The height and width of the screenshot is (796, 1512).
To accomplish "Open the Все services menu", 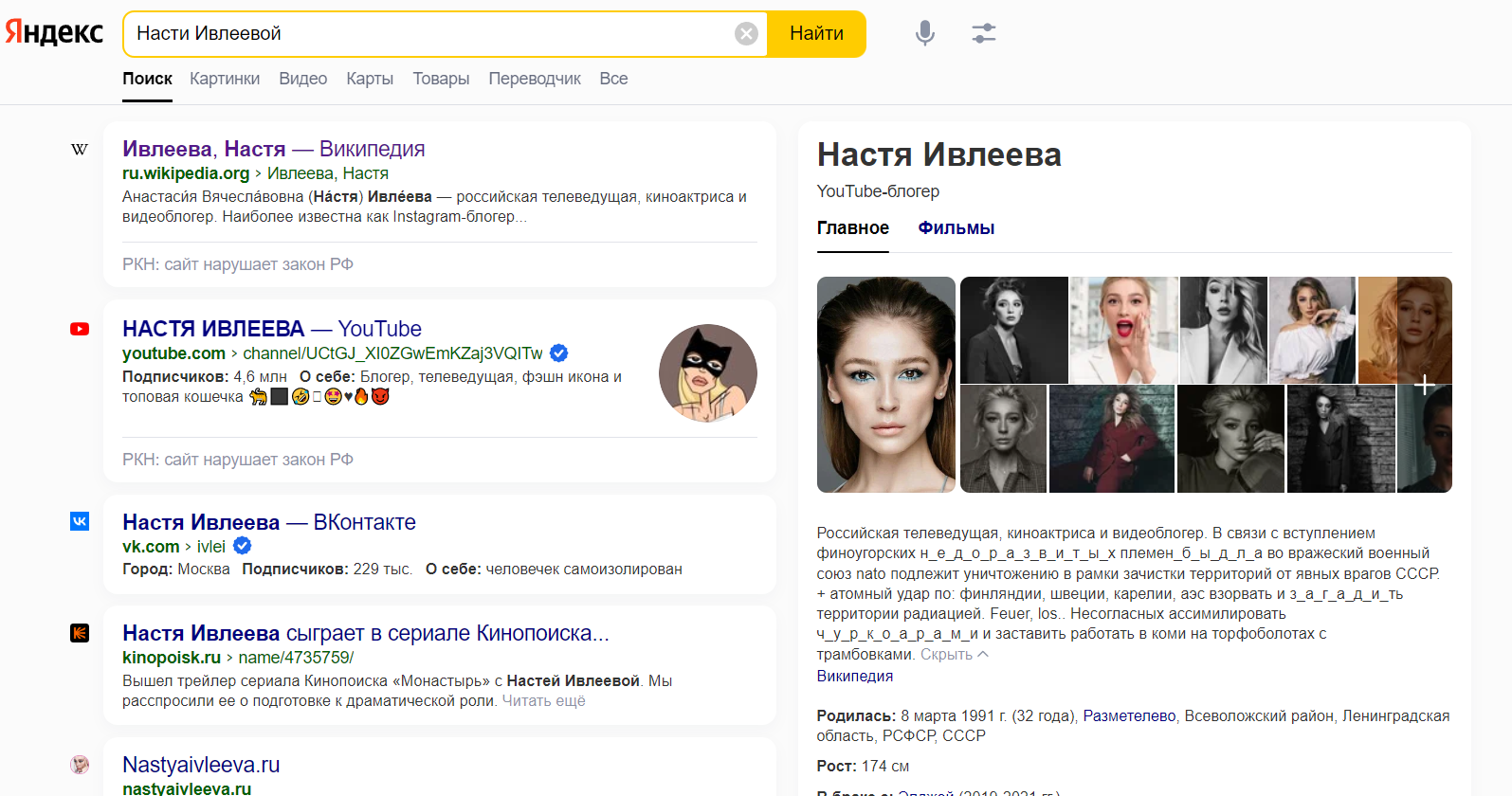I will tap(613, 79).
